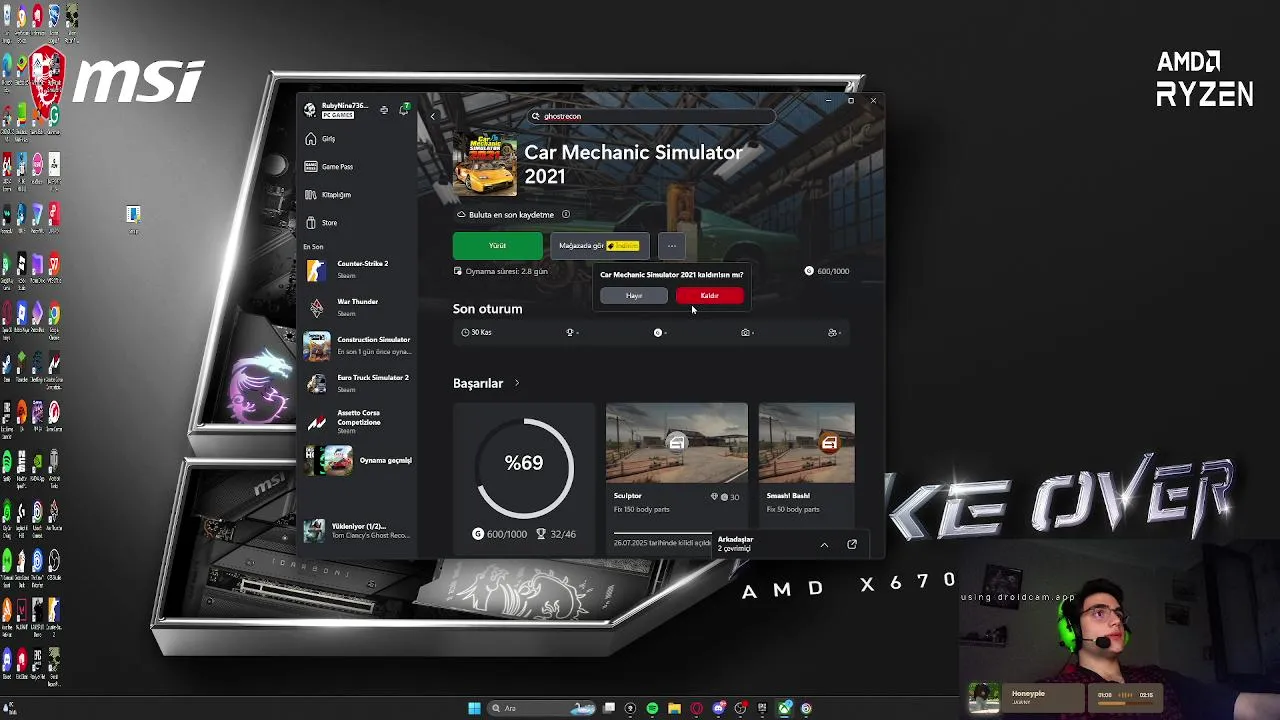Click the play time calendar icon

point(458,271)
